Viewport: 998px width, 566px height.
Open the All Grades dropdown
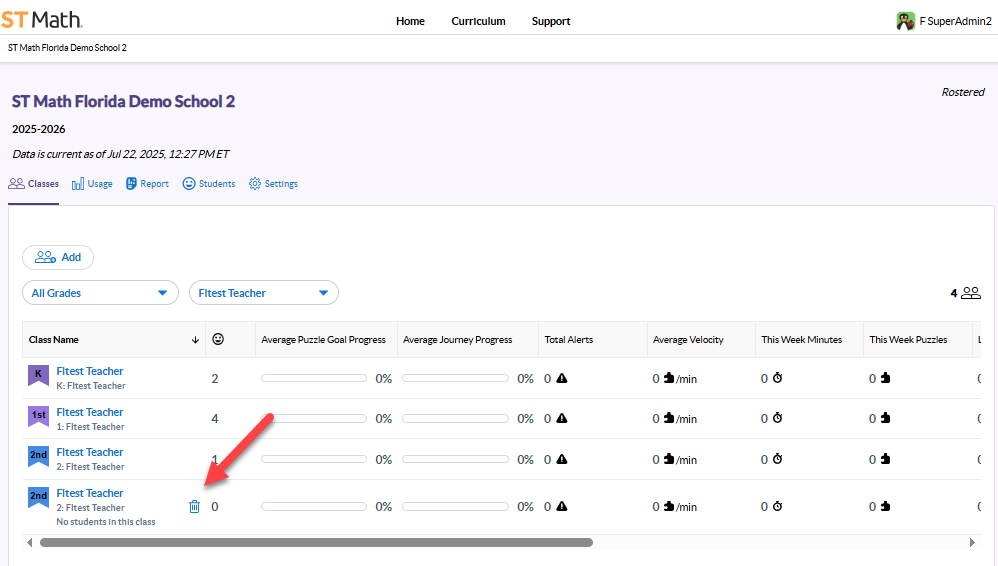pos(99,293)
